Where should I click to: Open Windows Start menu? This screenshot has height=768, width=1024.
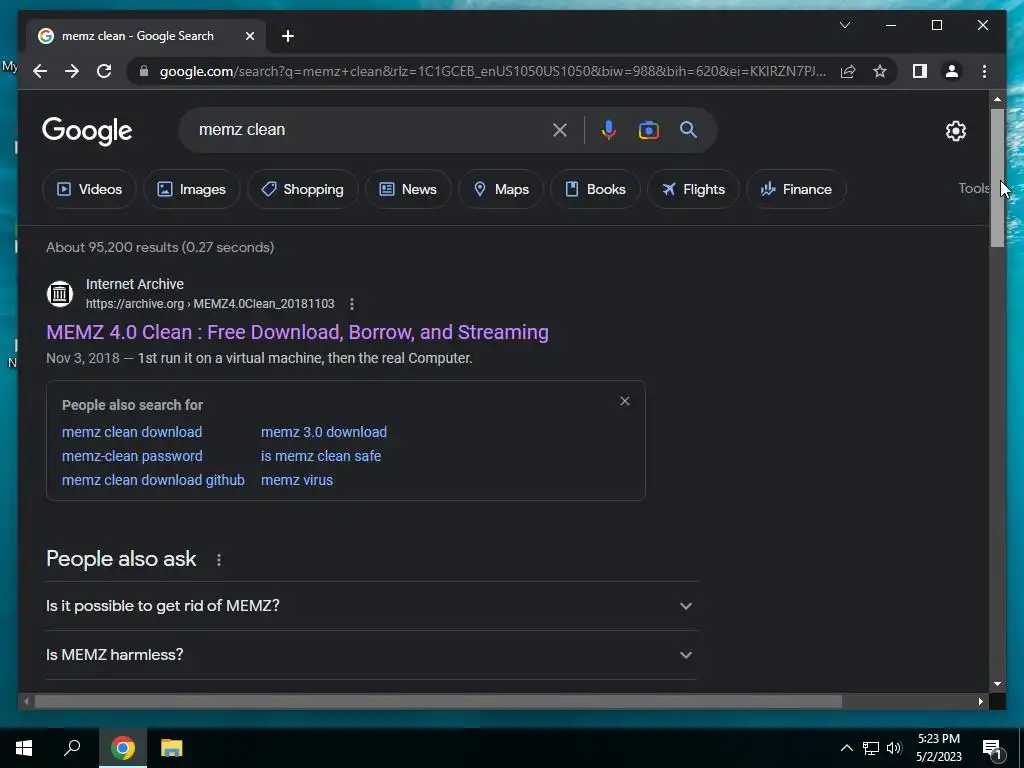pyautogui.click(x=24, y=748)
